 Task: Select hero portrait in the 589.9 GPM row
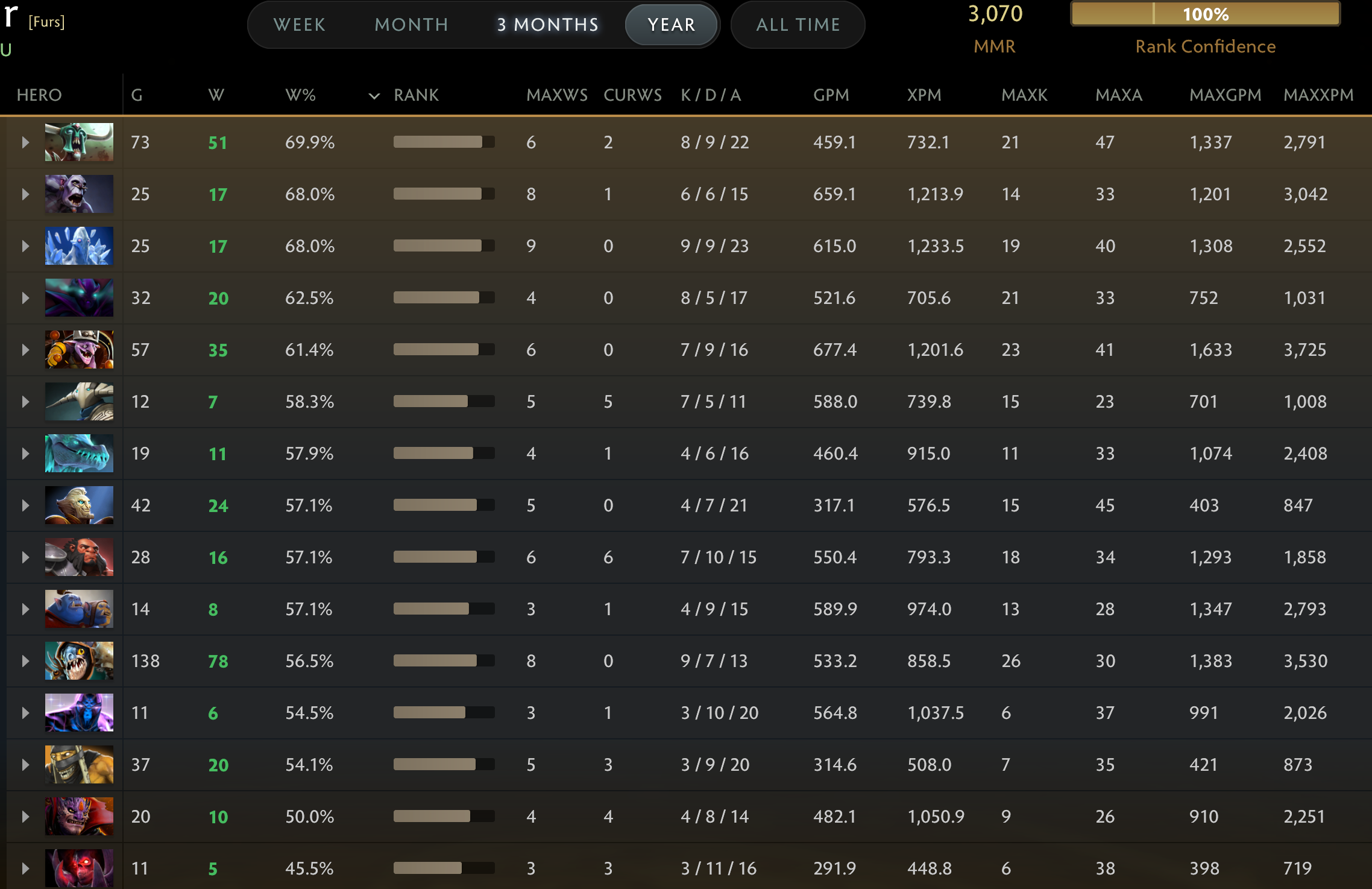coord(79,609)
